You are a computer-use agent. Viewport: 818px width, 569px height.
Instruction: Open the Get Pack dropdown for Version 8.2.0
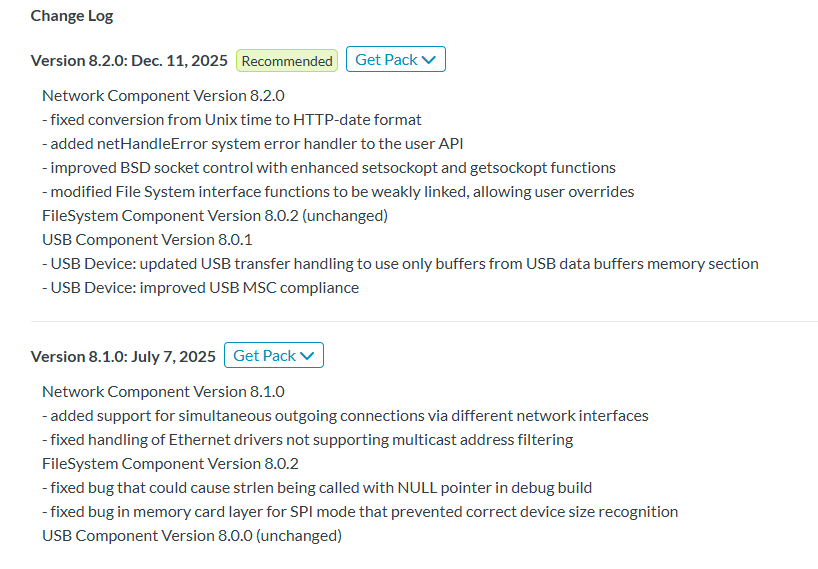[x=395, y=60]
